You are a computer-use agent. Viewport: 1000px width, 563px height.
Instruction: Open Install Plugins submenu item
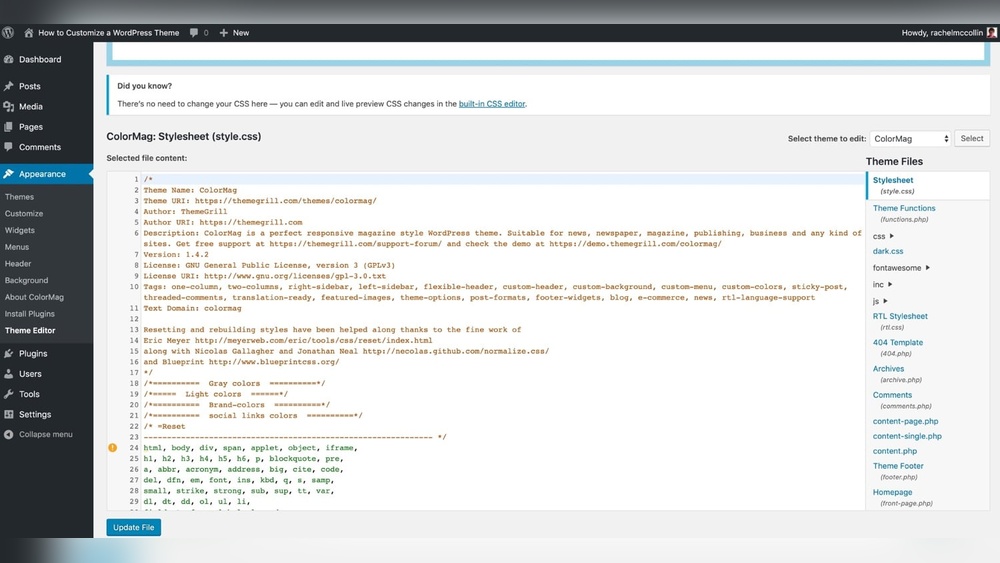tap(29, 314)
